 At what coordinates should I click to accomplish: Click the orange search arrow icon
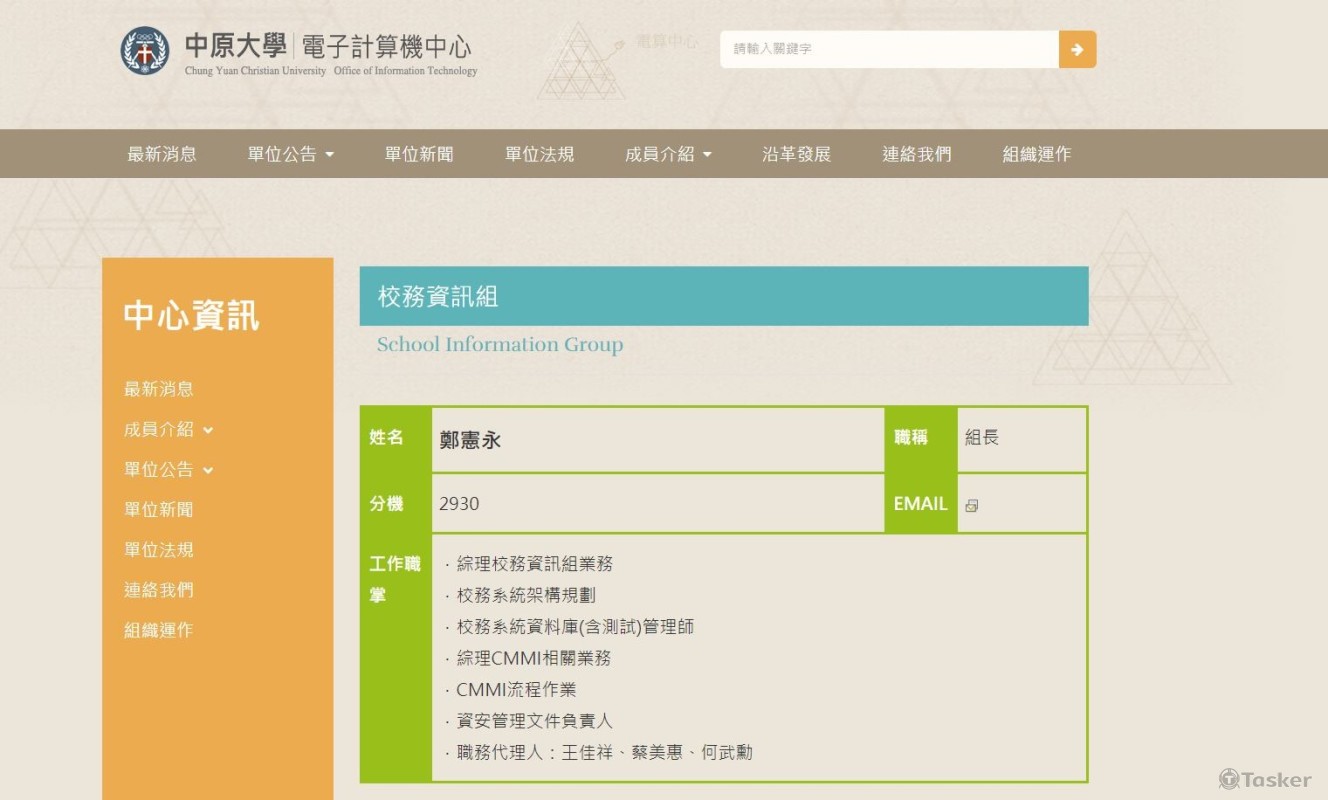[1078, 48]
